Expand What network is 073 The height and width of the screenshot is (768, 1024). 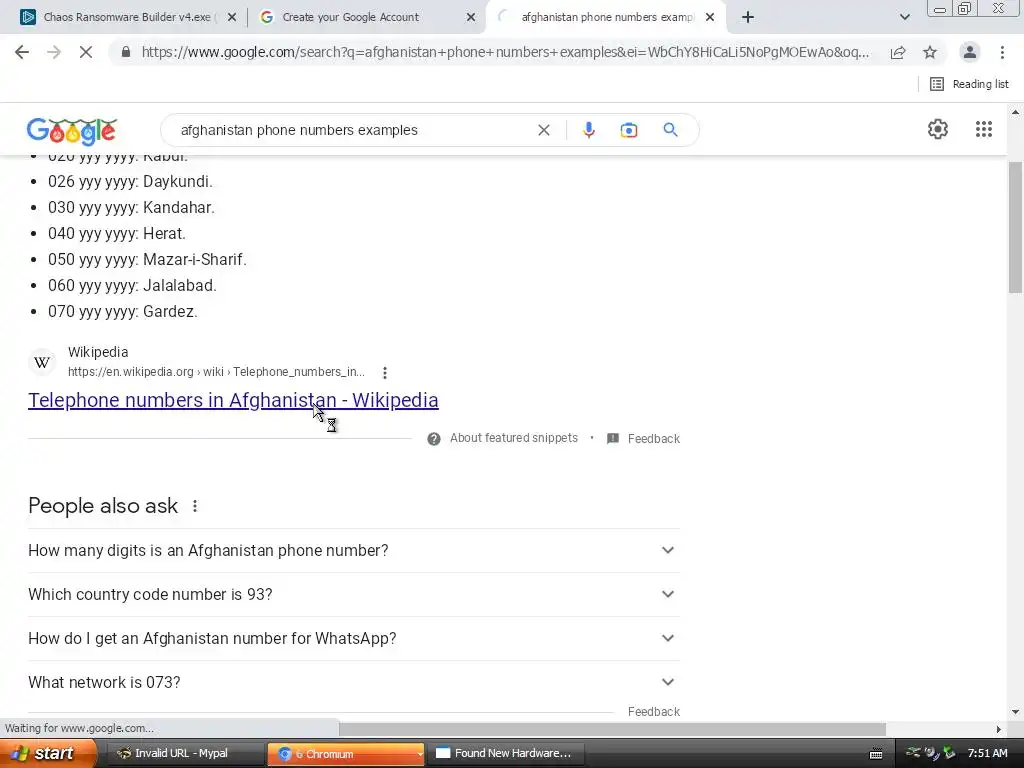[354, 682]
